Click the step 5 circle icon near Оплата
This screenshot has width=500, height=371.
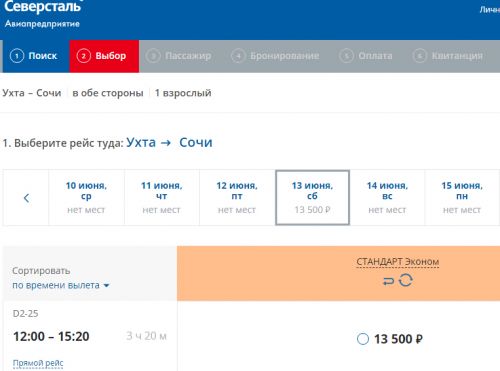point(346,56)
